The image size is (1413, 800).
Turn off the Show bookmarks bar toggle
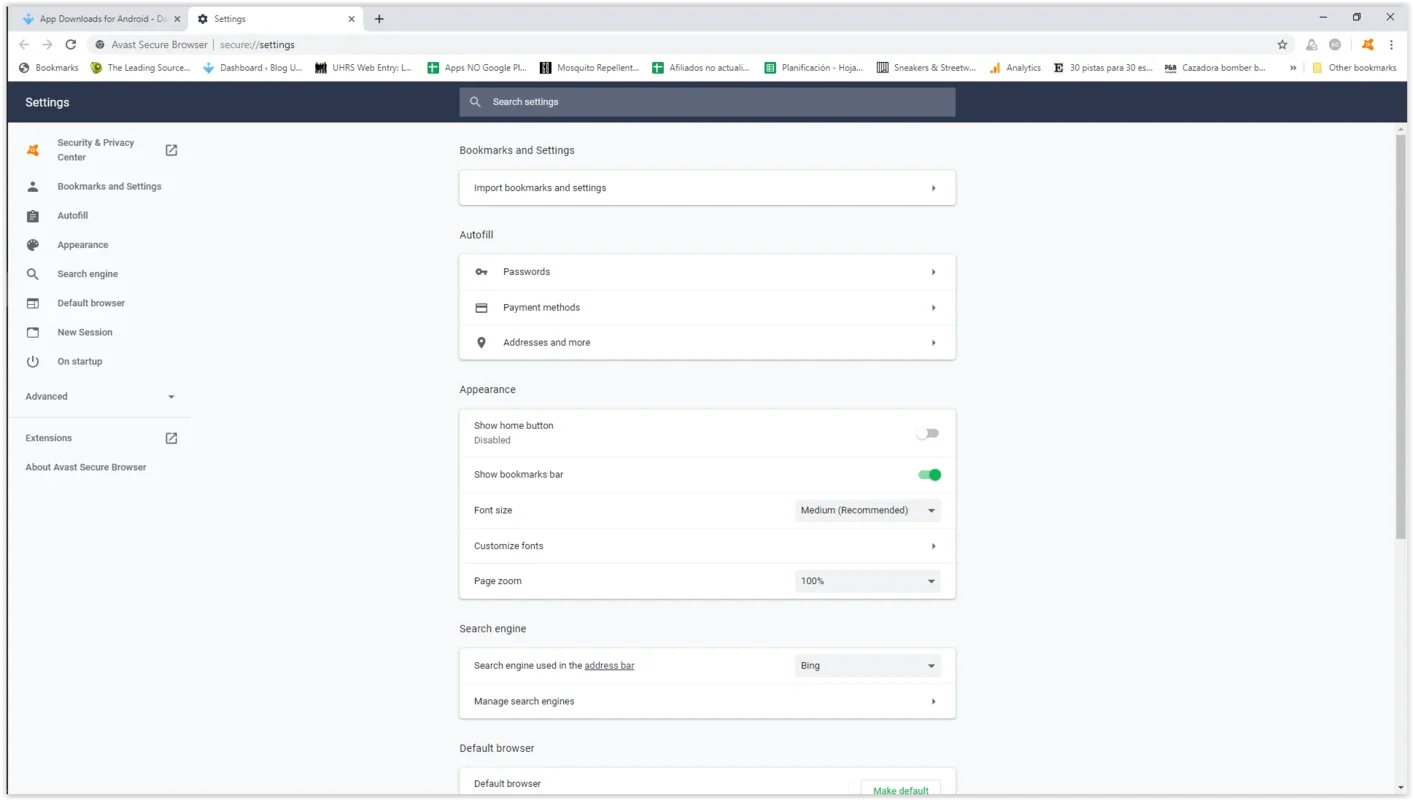click(x=930, y=474)
